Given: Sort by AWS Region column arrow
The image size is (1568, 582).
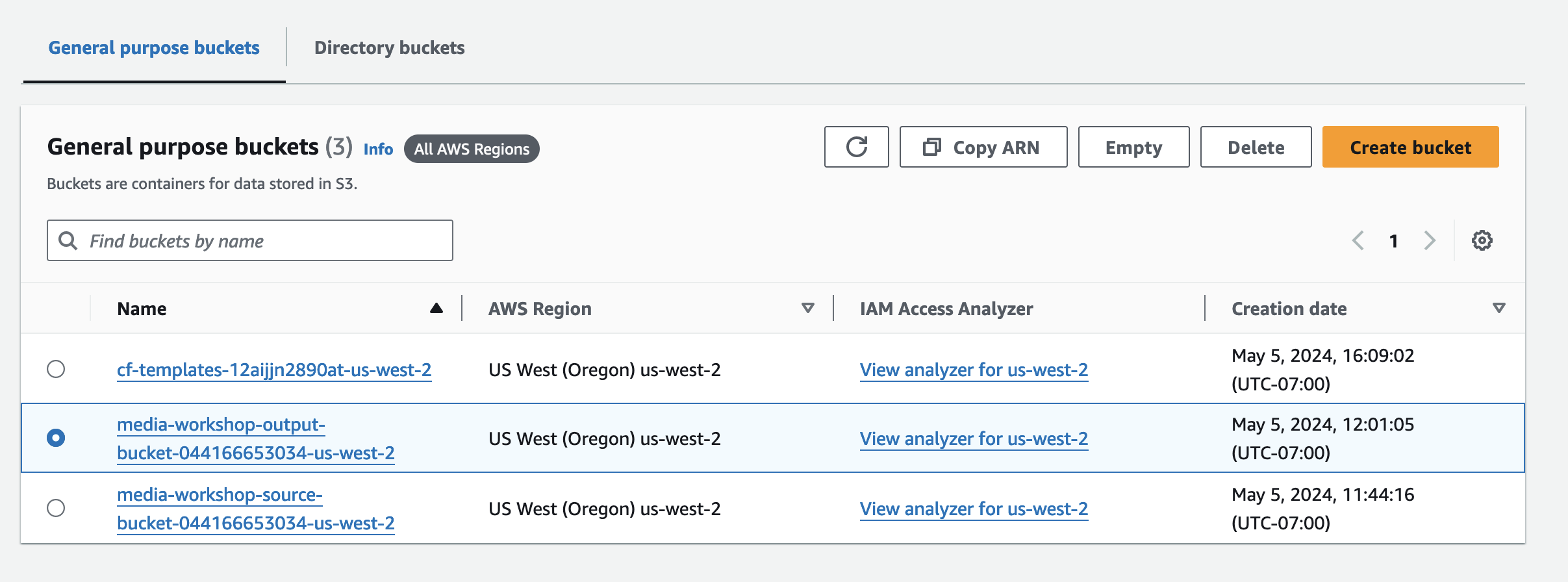Looking at the screenshot, I should coord(807,308).
